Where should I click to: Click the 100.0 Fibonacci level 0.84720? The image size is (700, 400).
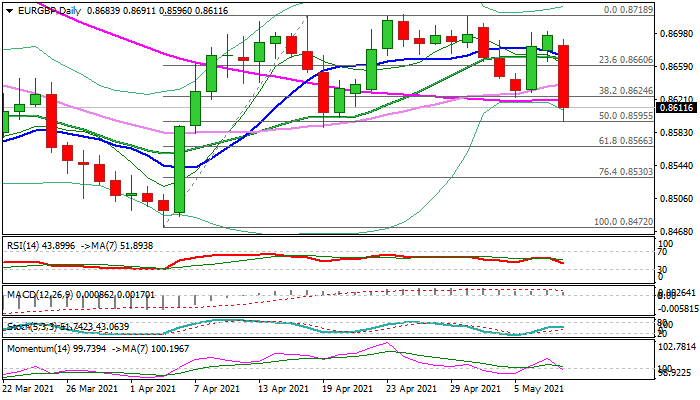623,222
